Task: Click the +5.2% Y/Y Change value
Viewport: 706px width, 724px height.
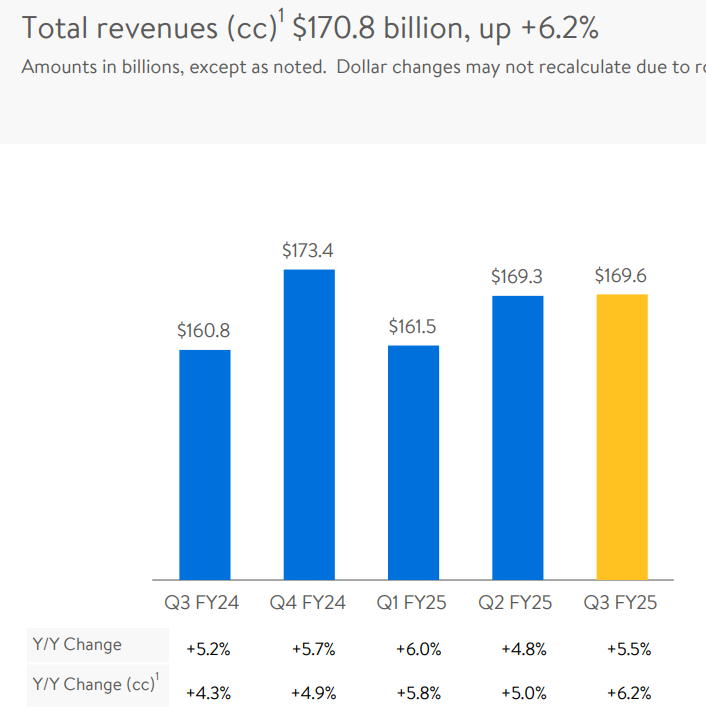Action: pos(208,650)
